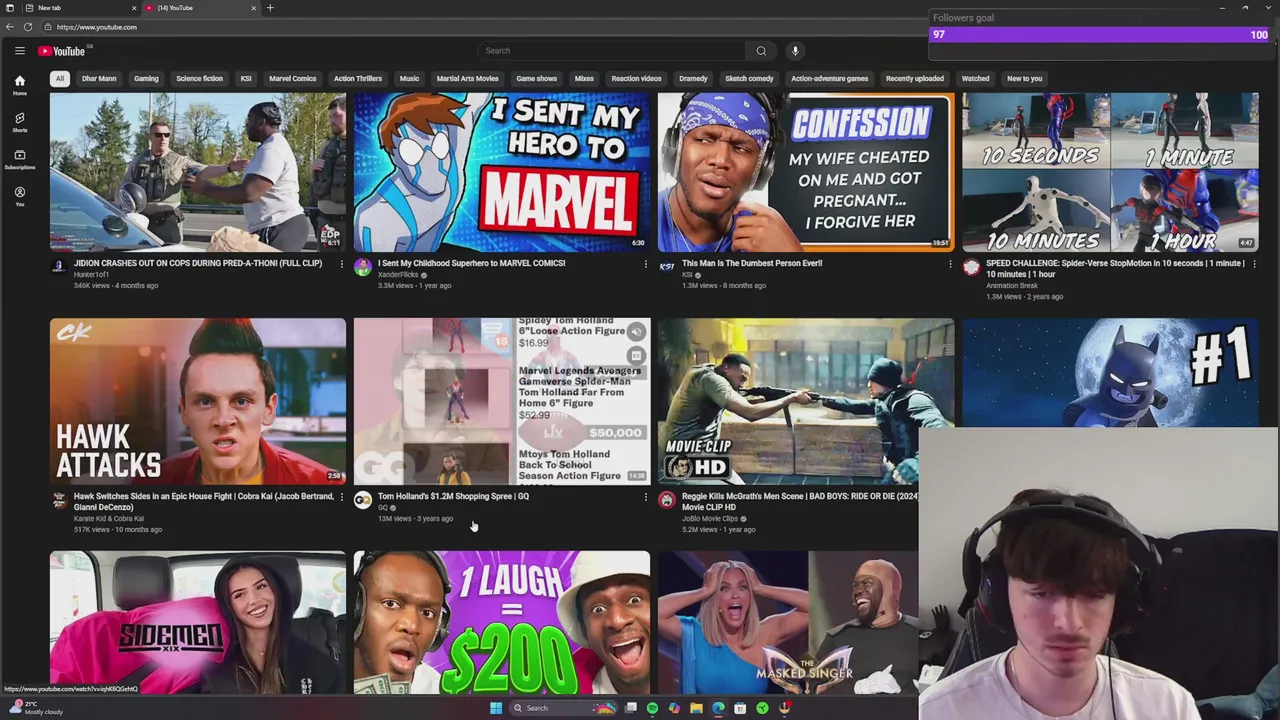Open Subscriptions in the left sidebar

coord(19,159)
